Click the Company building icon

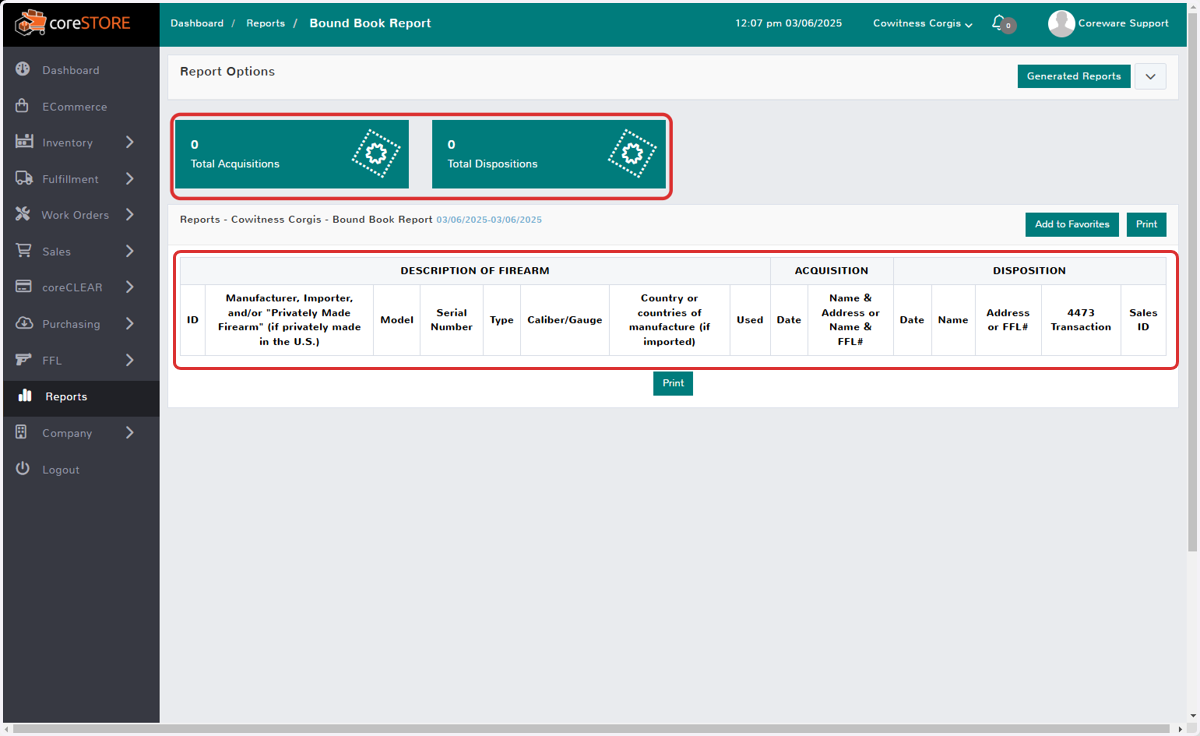click(x=22, y=432)
